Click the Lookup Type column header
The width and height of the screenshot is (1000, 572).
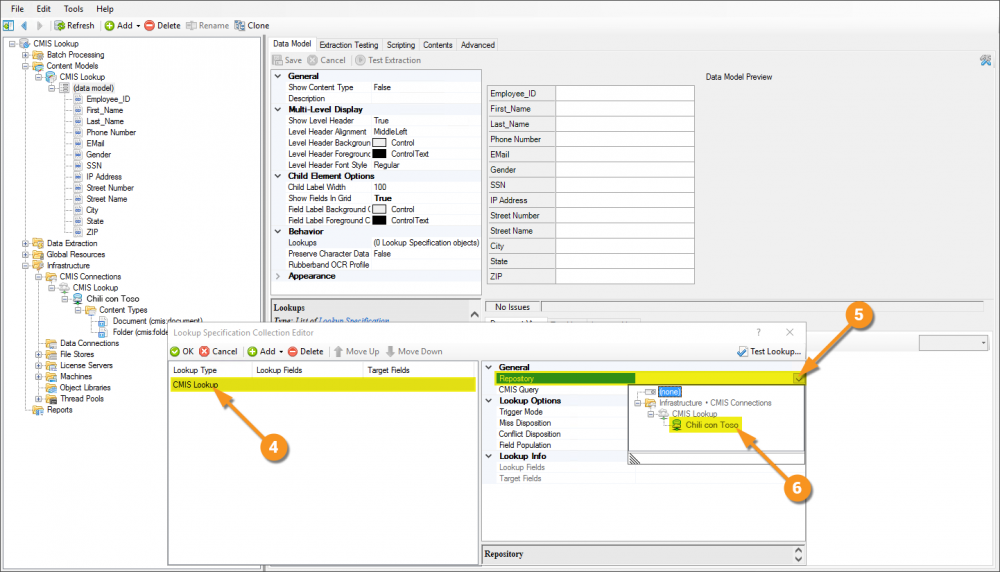click(x=211, y=370)
